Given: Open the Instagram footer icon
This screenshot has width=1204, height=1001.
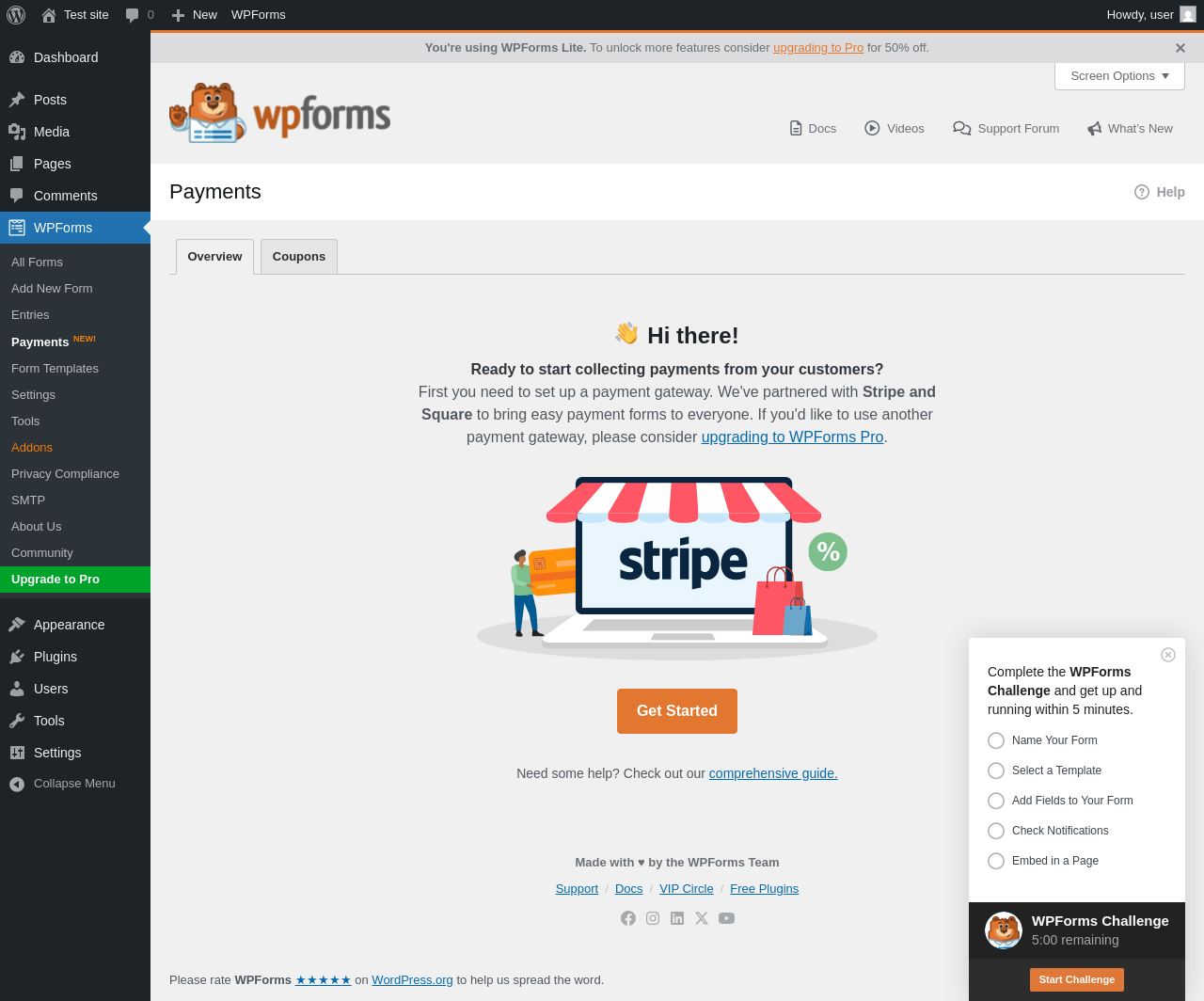Looking at the screenshot, I should pos(653,918).
